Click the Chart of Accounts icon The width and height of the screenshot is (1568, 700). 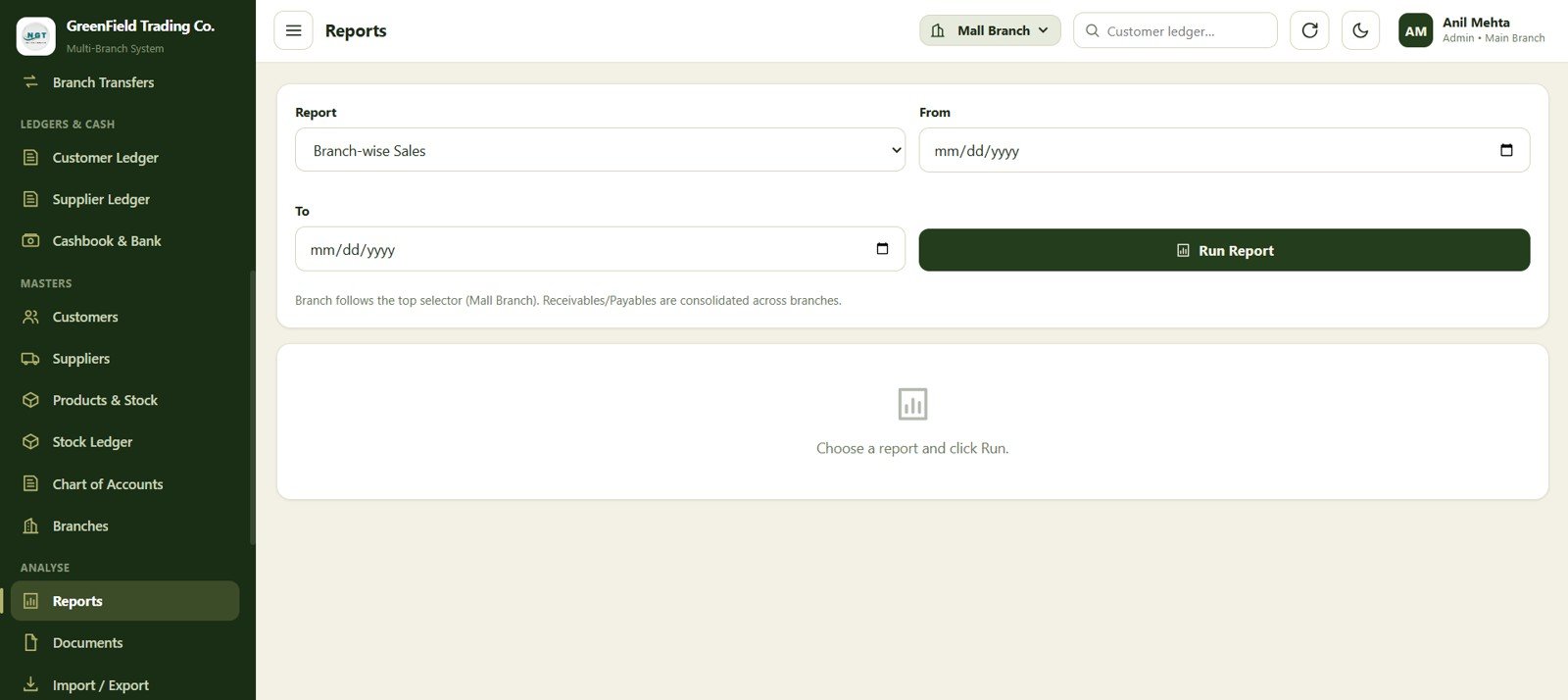tap(31, 483)
